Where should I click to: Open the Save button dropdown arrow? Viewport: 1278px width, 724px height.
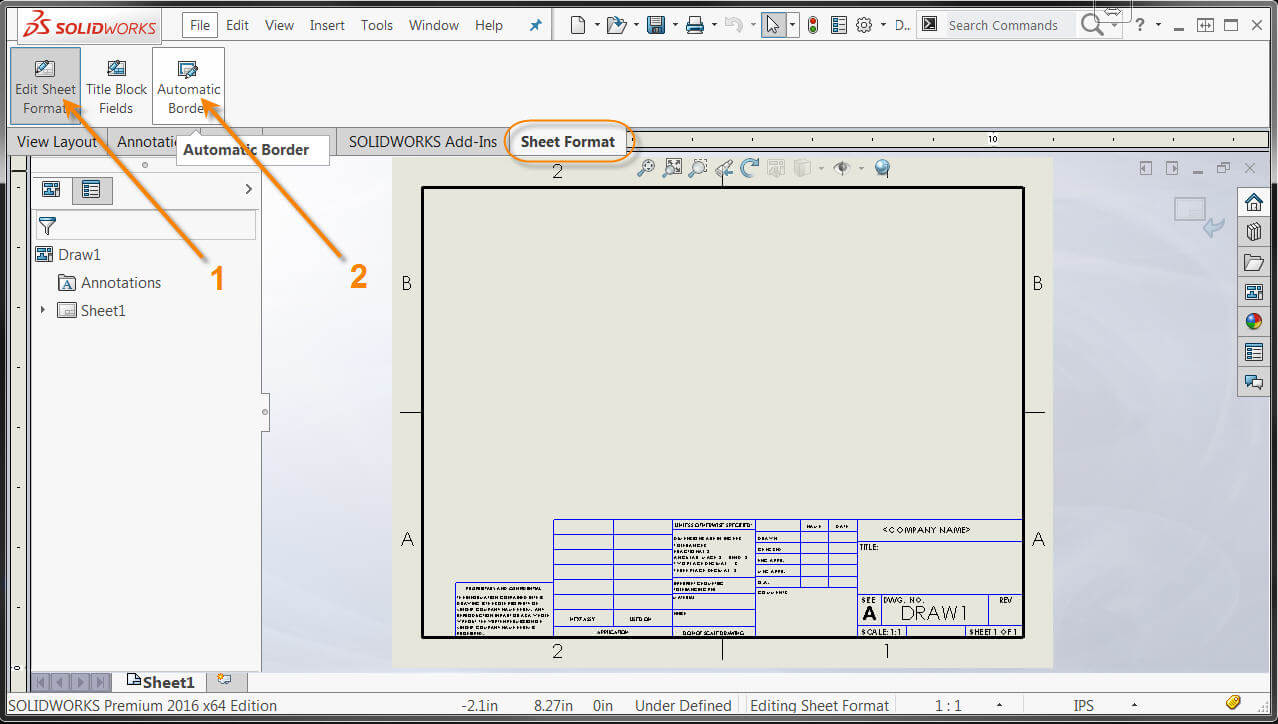pyautogui.click(x=674, y=24)
